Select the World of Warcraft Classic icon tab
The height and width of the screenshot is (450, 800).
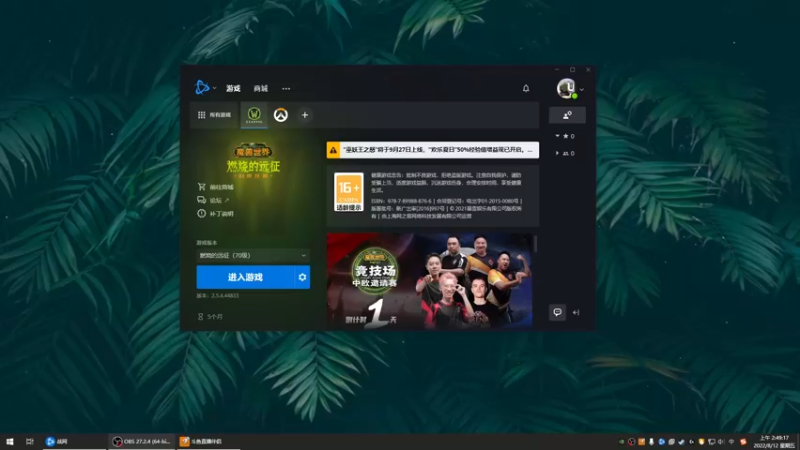[x=254, y=115]
